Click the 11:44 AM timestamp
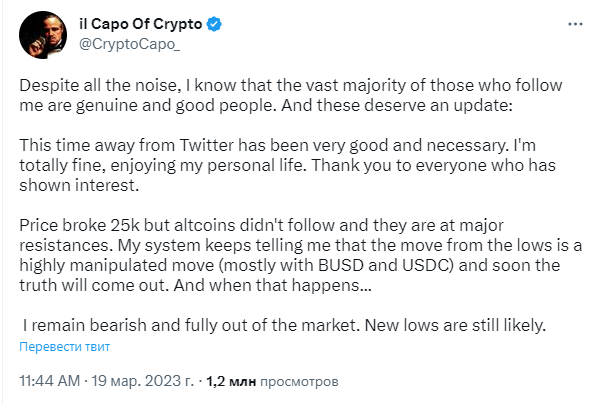Image resolution: width=600 pixels, height=405 pixels. pyautogui.click(x=48, y=381)
